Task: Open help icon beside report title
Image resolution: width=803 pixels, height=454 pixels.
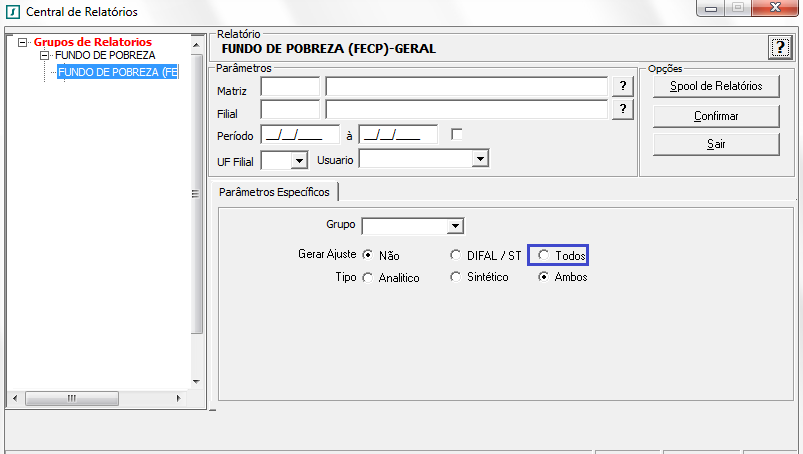Action: [780, 48]
